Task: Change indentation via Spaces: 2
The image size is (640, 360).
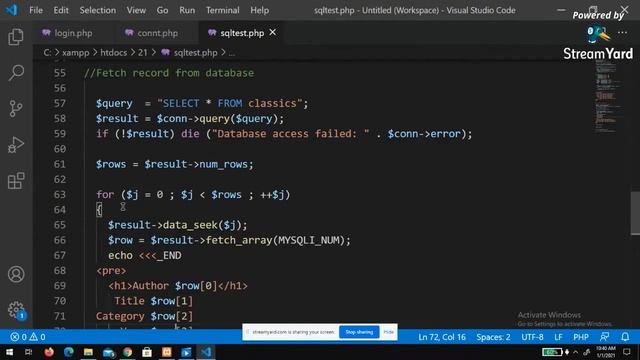Action: pos(493,337)
